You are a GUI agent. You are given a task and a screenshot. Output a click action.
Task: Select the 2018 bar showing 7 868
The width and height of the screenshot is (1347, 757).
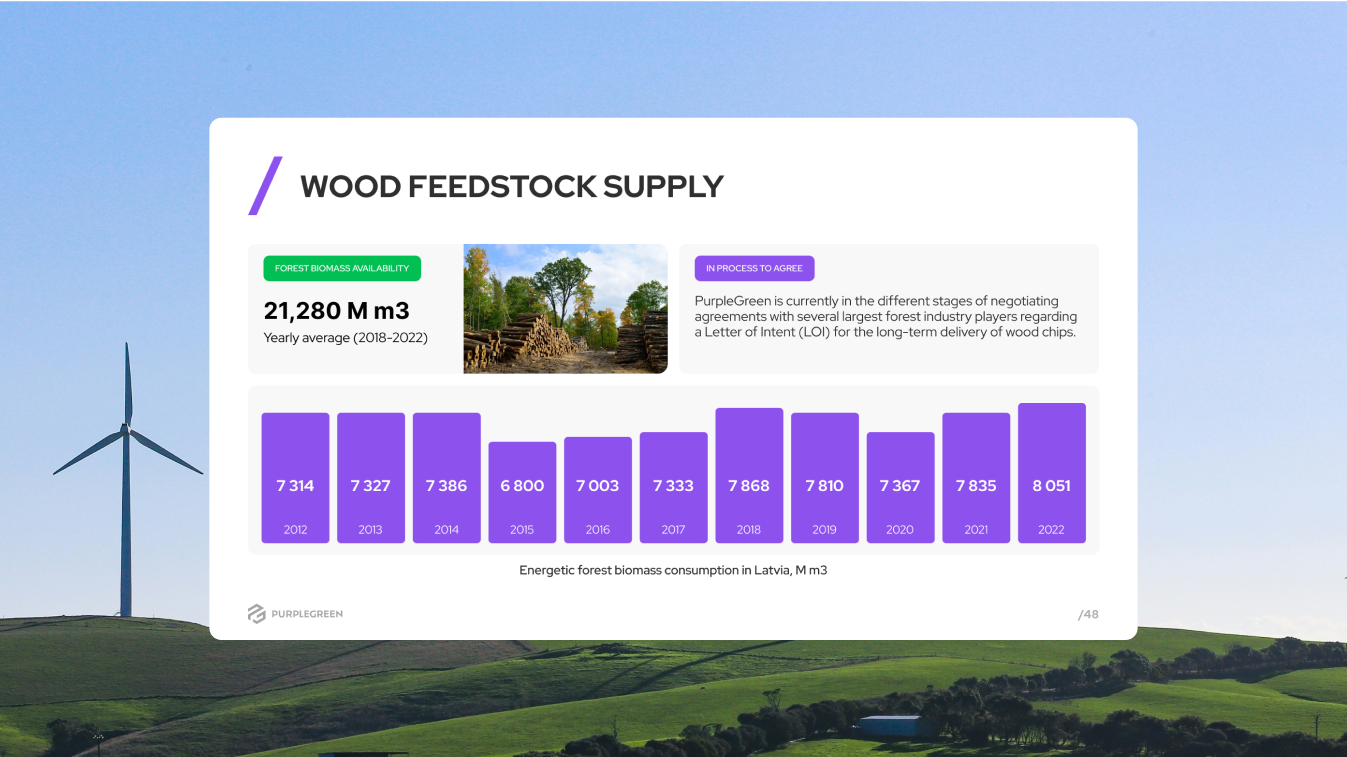pyautogui.click(x=749, y=476)
